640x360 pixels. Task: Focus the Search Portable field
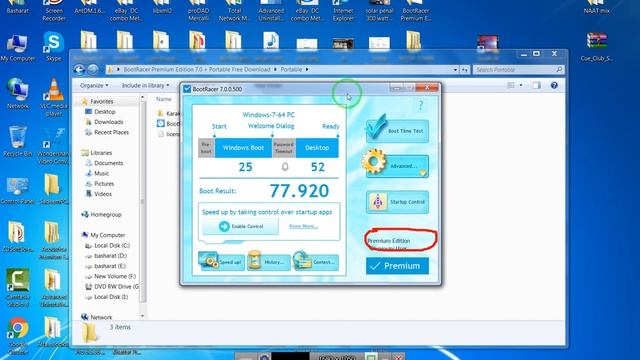pyautogui.click(x=518, y=70)
